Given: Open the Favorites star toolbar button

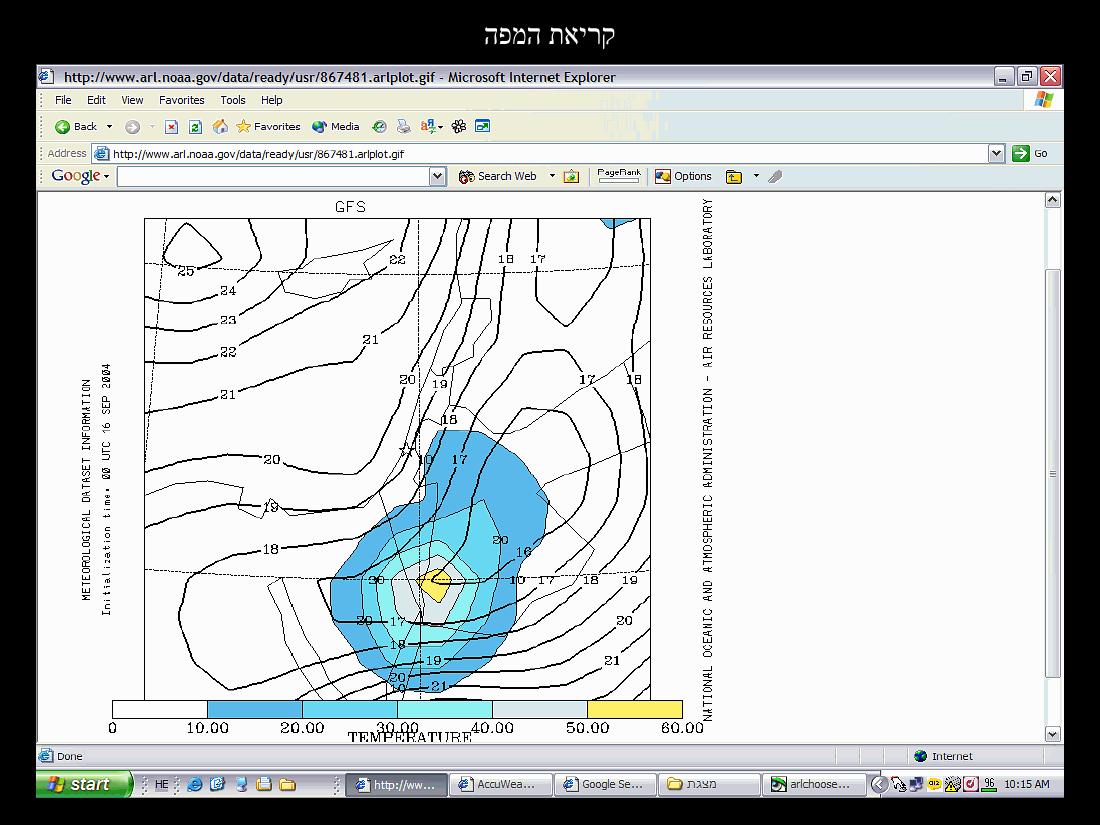Looking at the screenshot, I should (268, 126).
